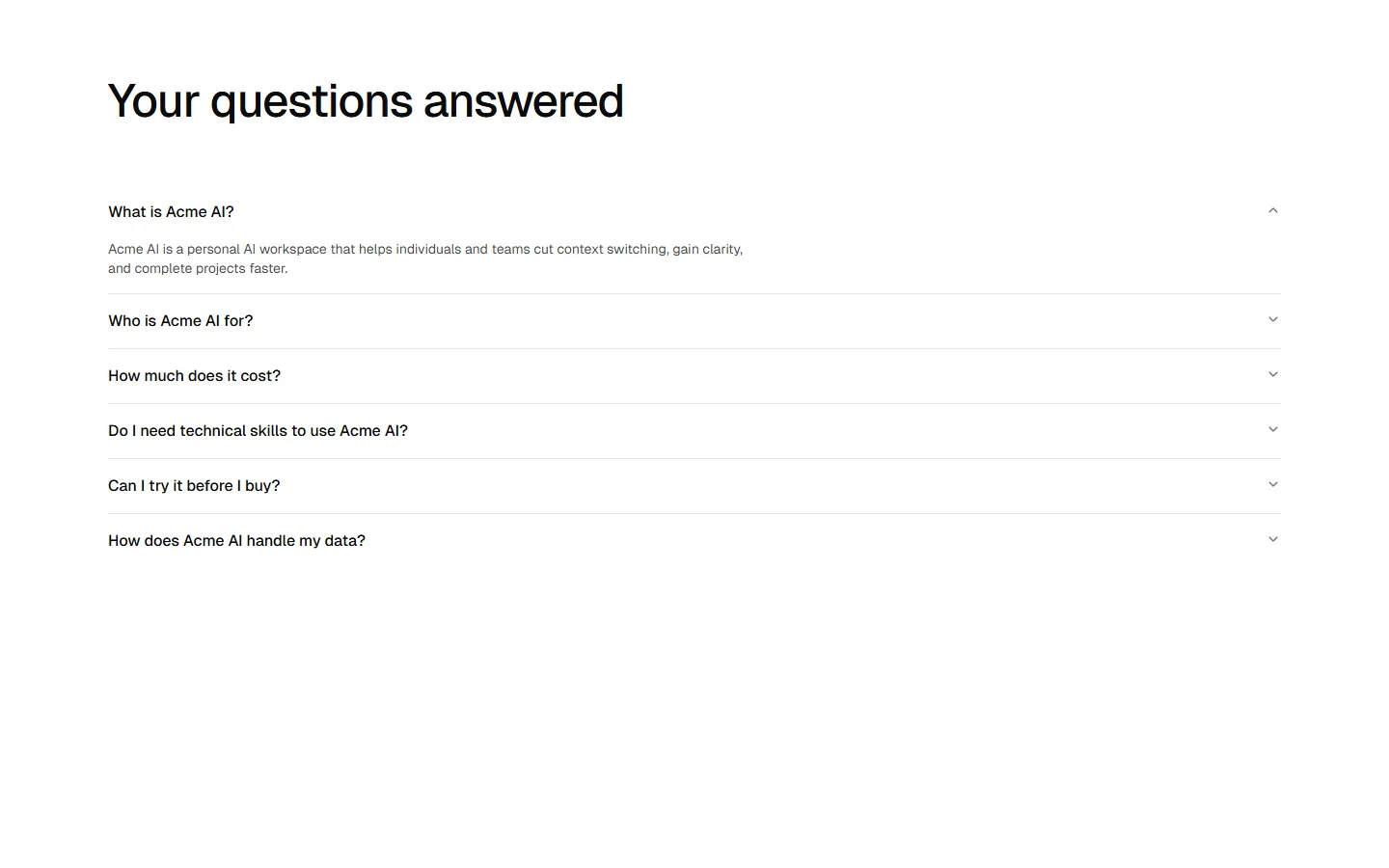Click the chevron beside "Do I need technical skills"
The width and height of the screenshot is (1389, 868).
tap(1272, 429)
